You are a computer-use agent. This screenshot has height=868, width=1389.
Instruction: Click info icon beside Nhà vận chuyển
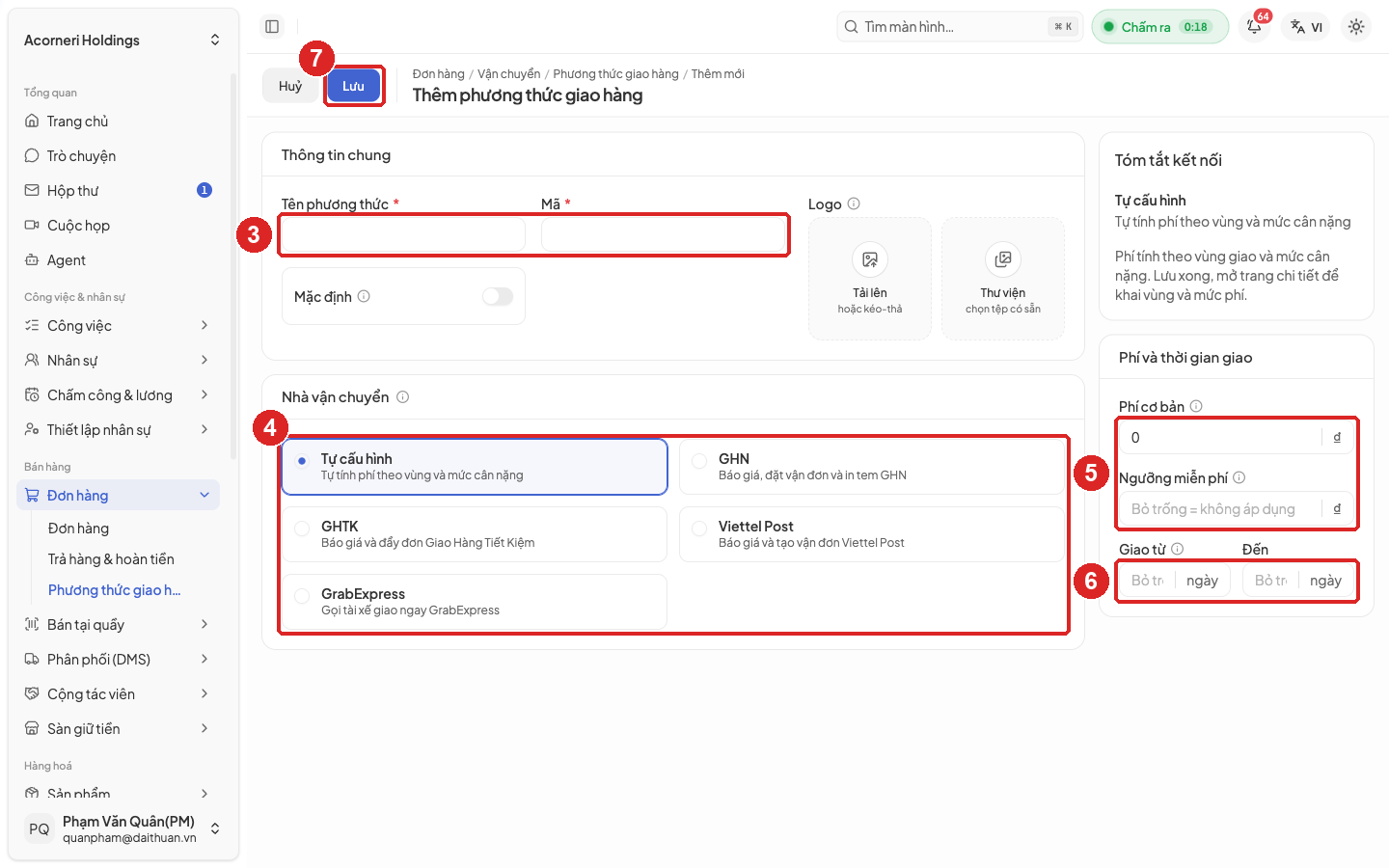click(x=403, y=396)
